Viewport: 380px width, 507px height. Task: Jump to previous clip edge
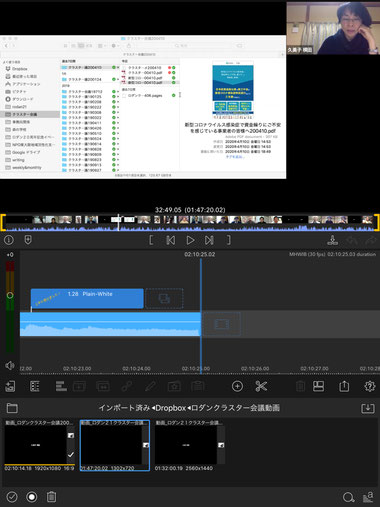[x=171, y=240]
